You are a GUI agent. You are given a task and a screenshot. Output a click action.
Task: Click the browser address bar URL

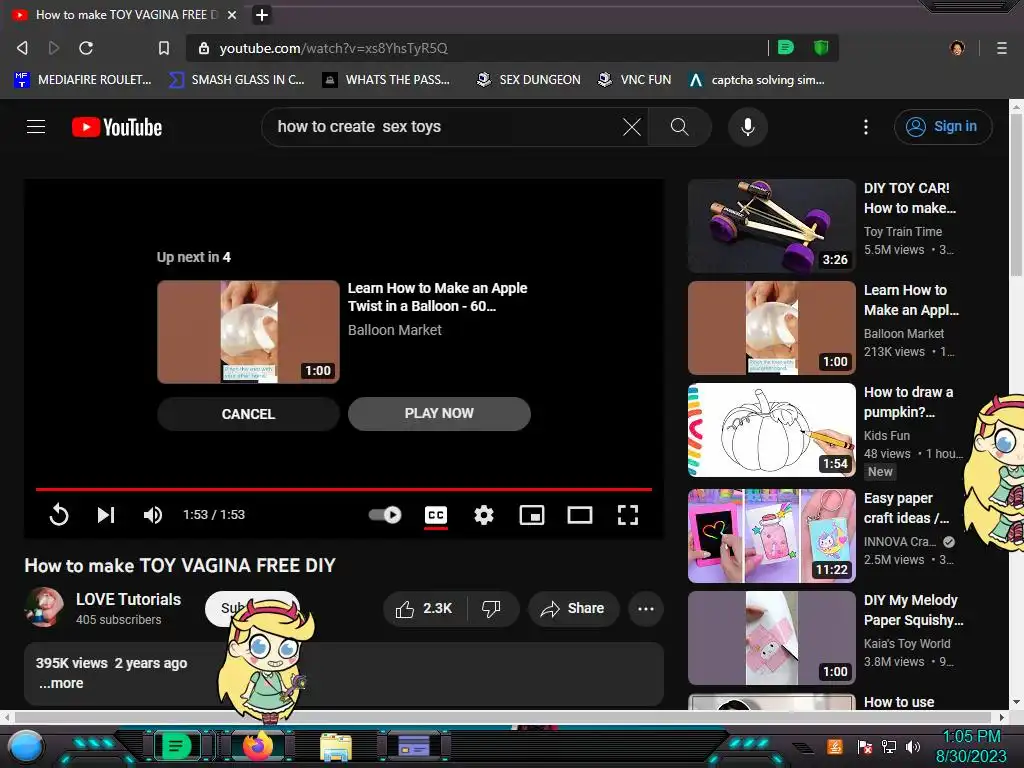pyautogui.click(x=333, y=48)
